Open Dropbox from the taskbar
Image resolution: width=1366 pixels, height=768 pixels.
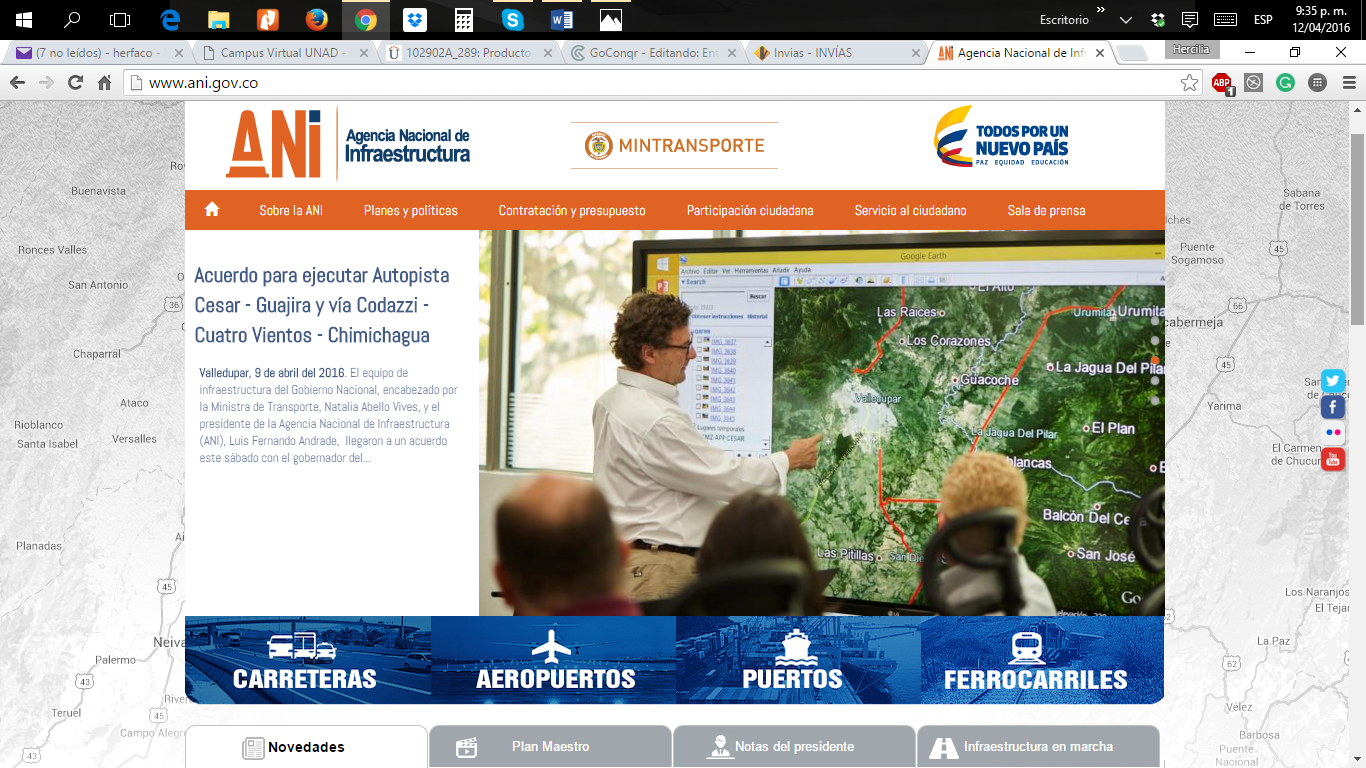click(415, 19)
